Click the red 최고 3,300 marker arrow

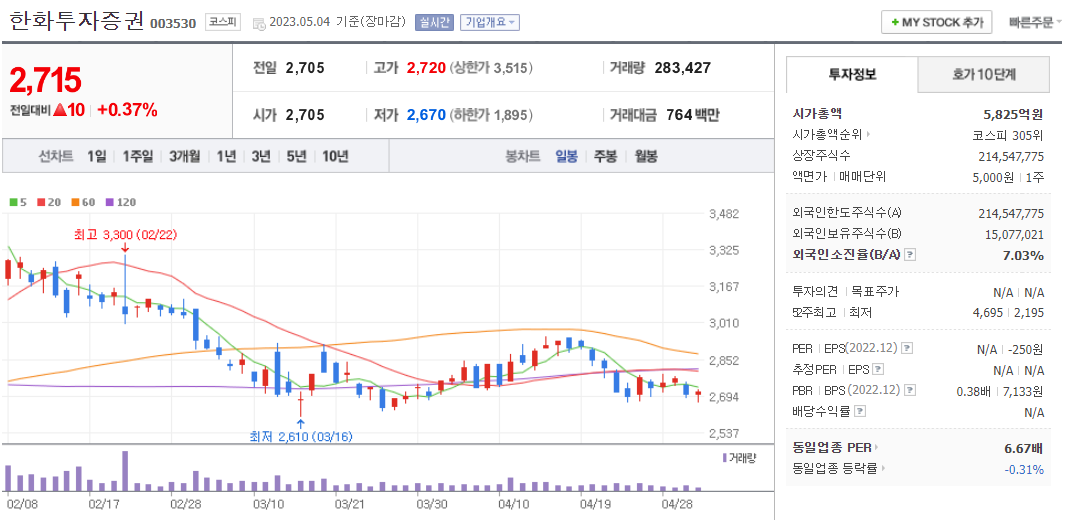coord(125,248)
